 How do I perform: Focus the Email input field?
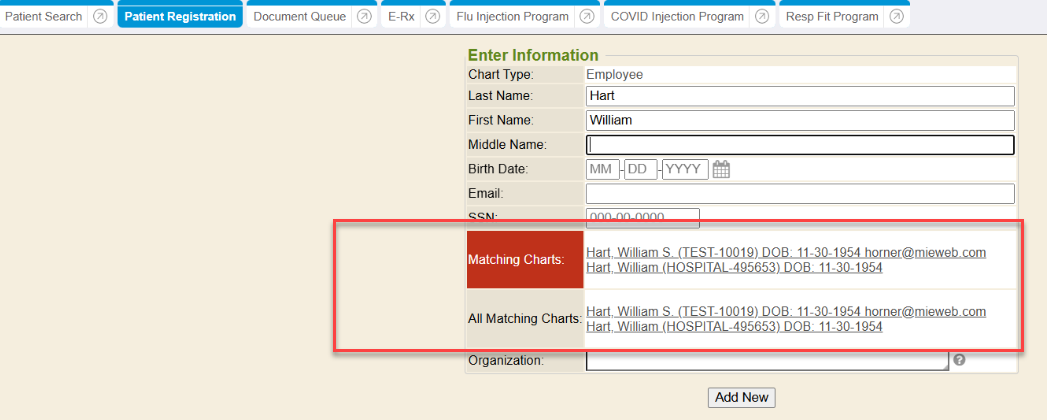tap(800, 194)
